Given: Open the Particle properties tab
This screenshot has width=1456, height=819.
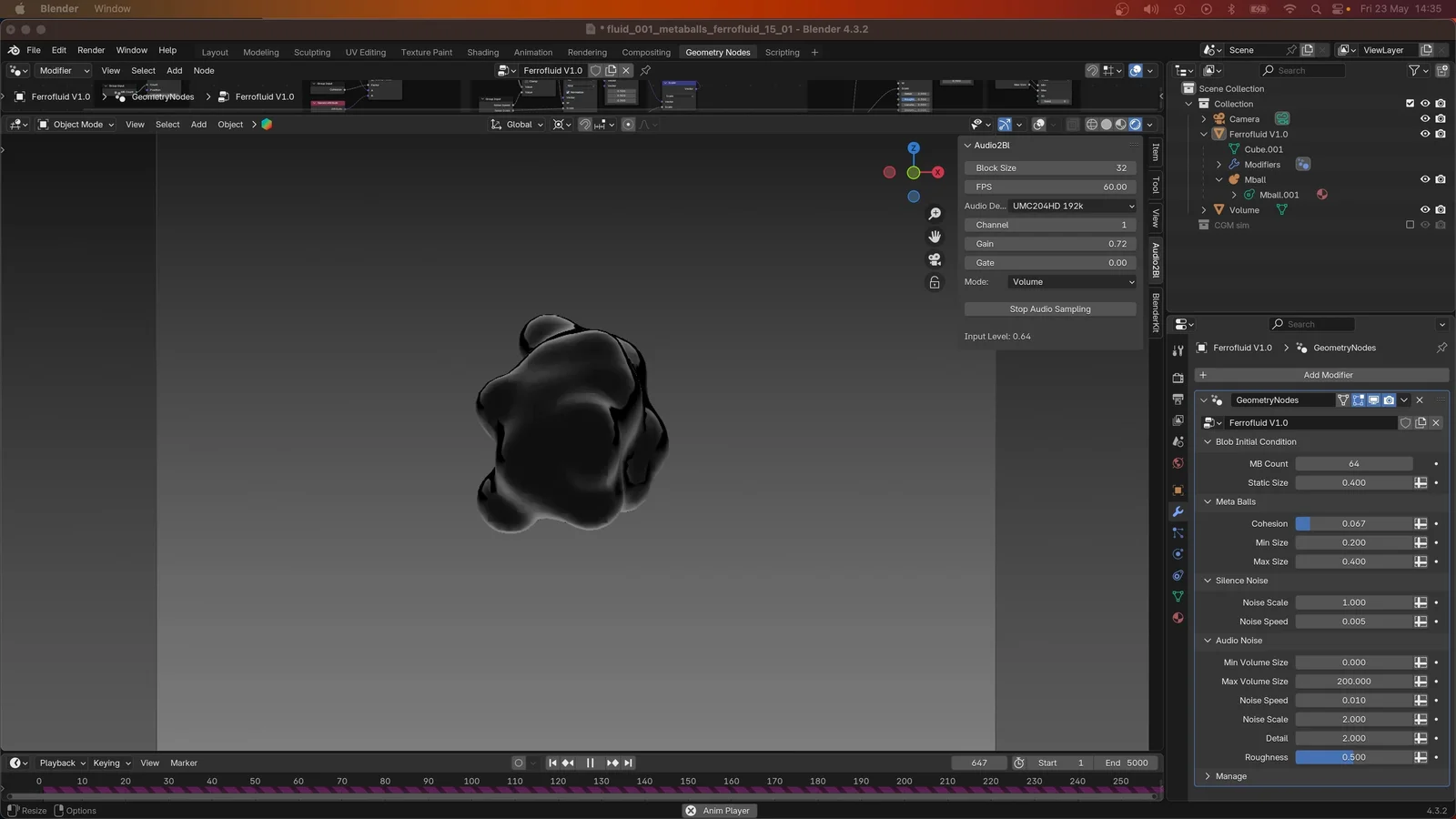Looking at the screenshot, I should [x=1178, y=531].
